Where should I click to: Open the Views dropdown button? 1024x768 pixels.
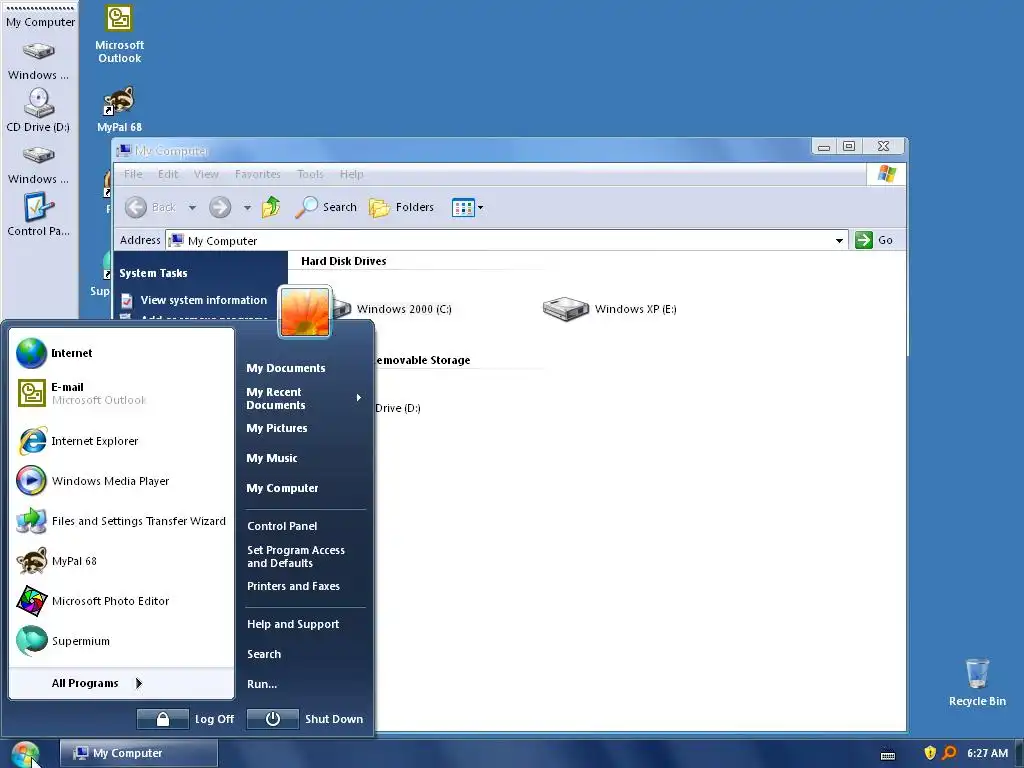click(468, 208)
